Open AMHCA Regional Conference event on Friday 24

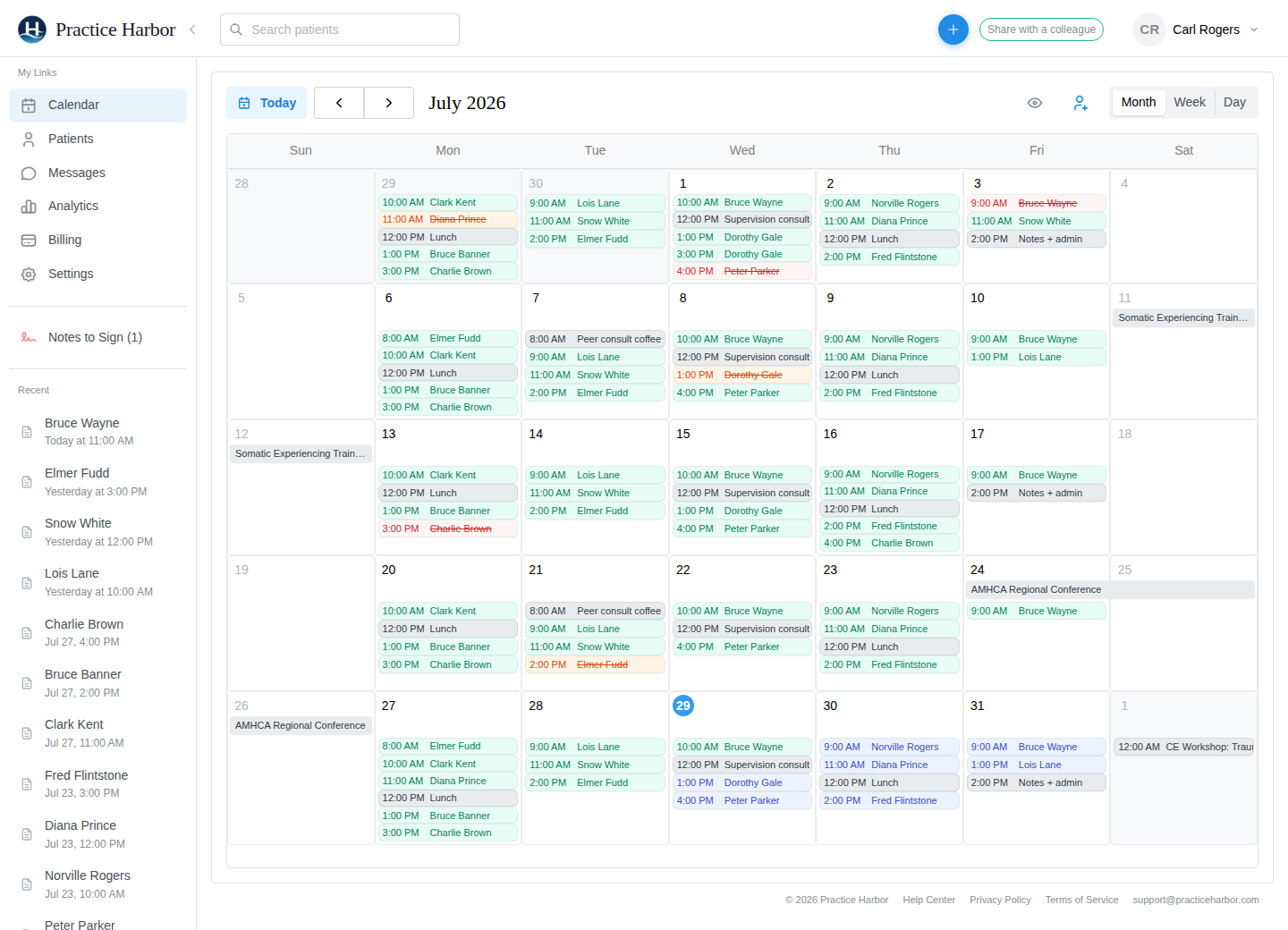coord(1111,589)
